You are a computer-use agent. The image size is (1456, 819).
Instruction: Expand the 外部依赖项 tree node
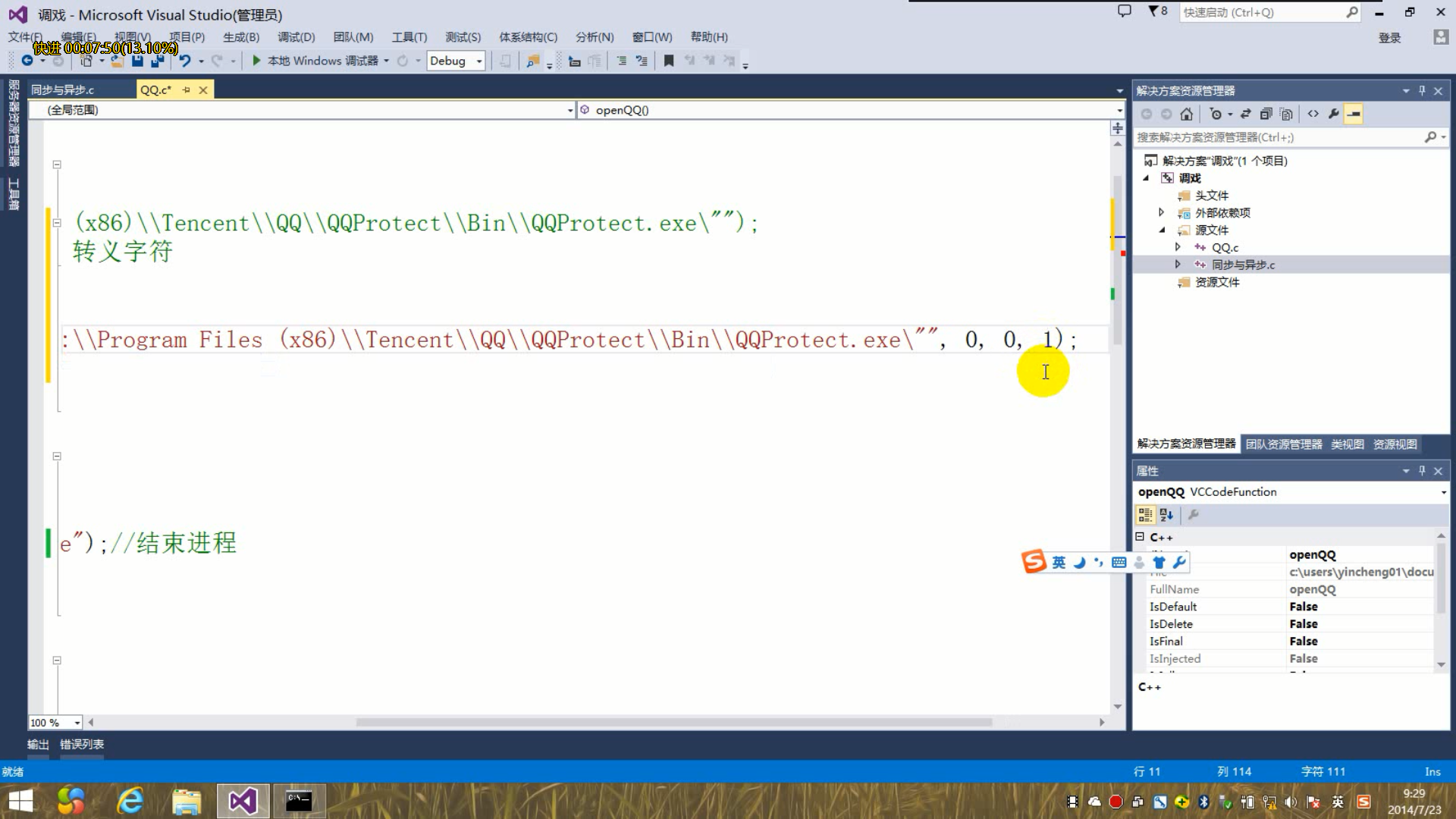(x=1161, y=212)
